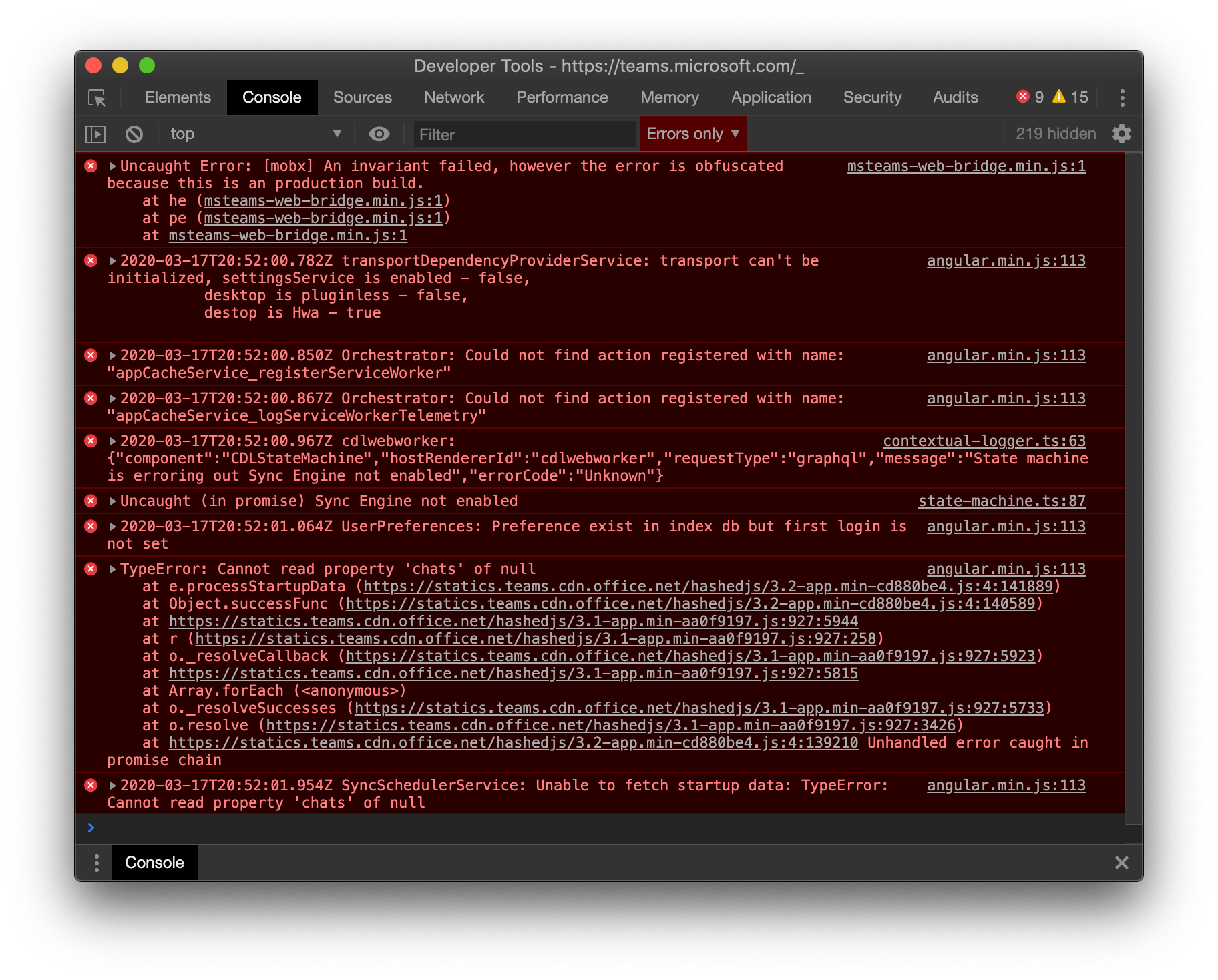
Task: Expand the transportDependencyProviderService error entry
Action: click(x=113, y=261)
